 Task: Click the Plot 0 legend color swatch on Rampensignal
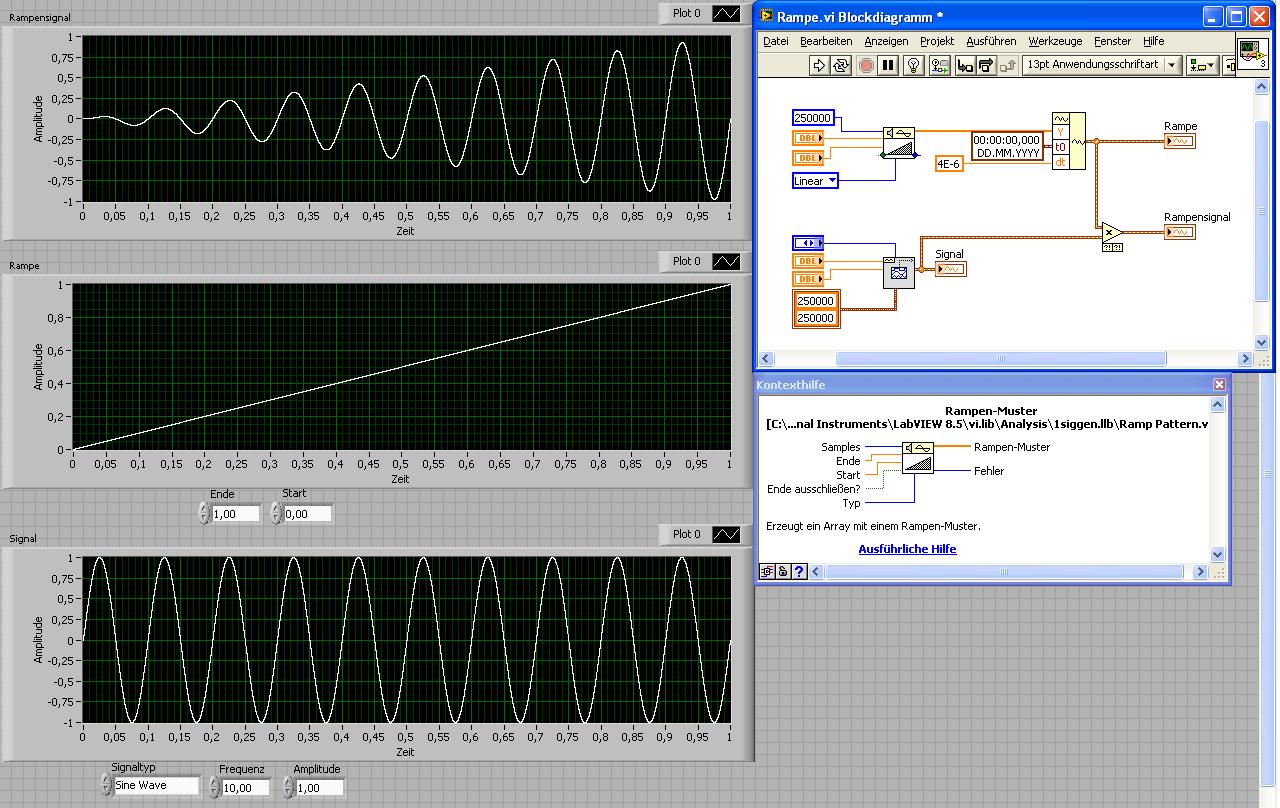point(726,13)
